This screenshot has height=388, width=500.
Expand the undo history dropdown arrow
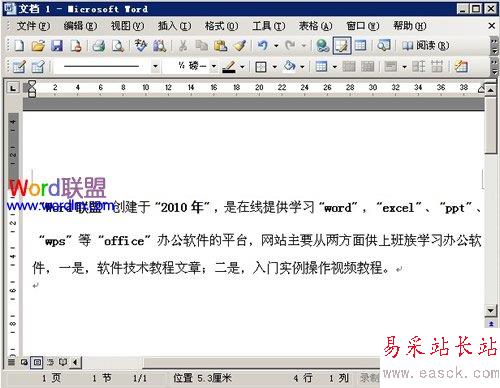click(276, 46)
